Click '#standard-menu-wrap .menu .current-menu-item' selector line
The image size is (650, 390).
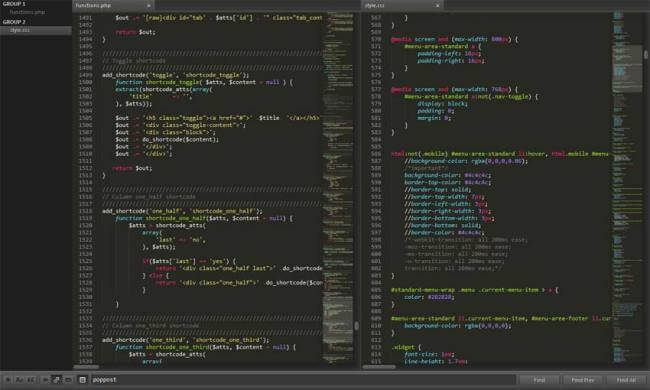click(474, 290)
